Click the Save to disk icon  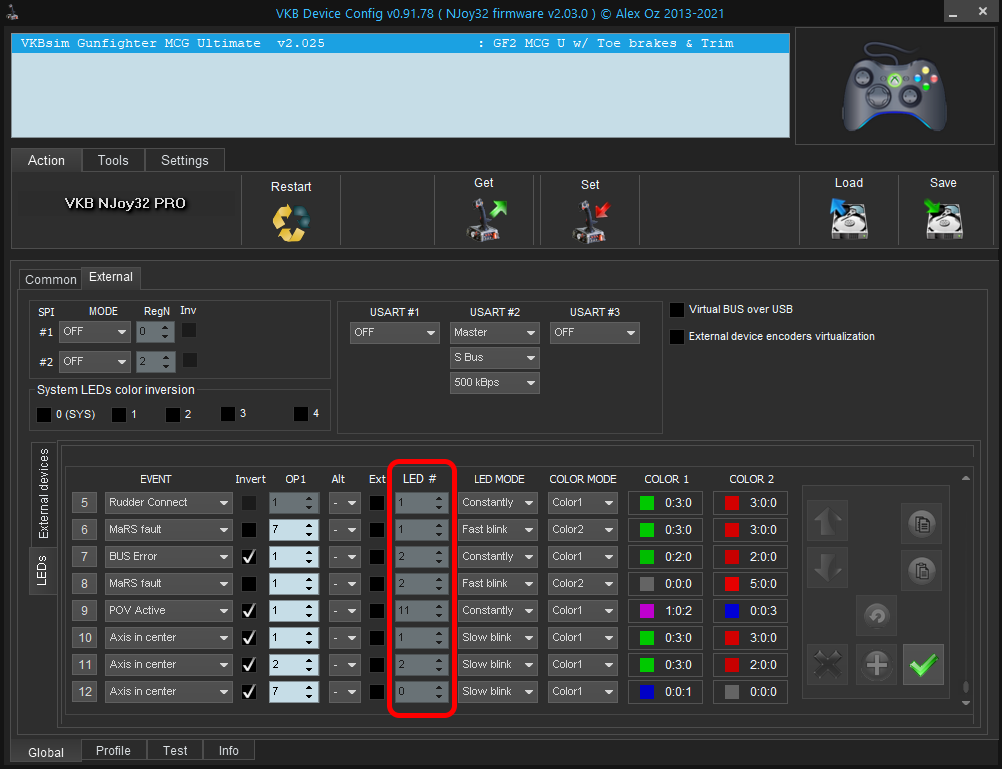pyautogui.click(x=943, y=220)
